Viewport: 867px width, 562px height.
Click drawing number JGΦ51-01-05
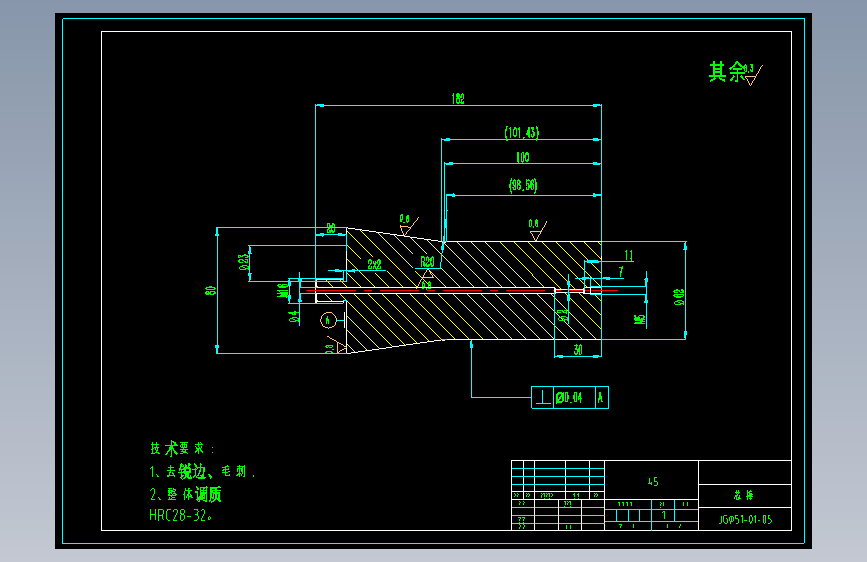(x=745, y=519)
